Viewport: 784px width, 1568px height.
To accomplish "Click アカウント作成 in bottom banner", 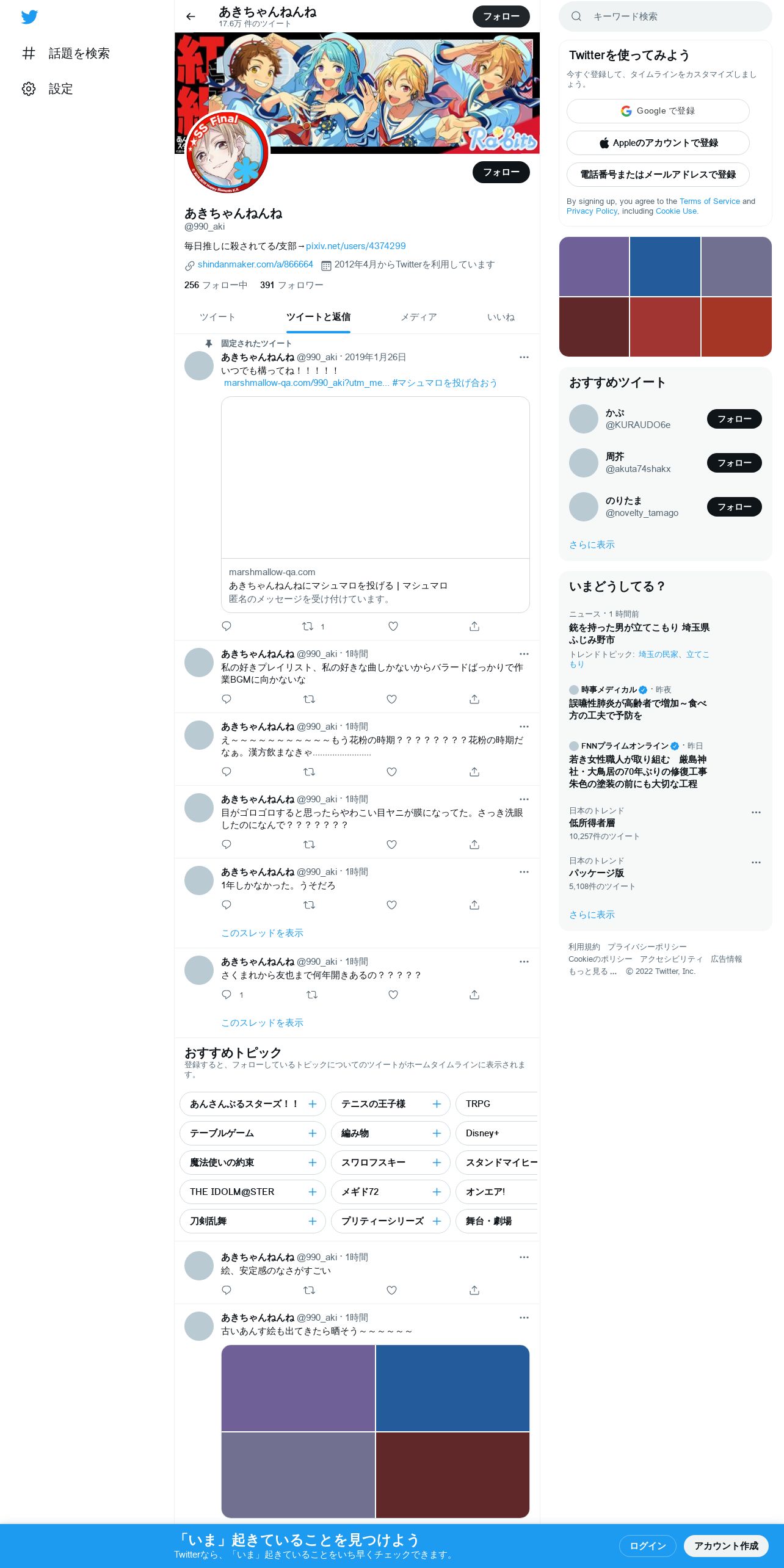I will (x=726, y=1546).
